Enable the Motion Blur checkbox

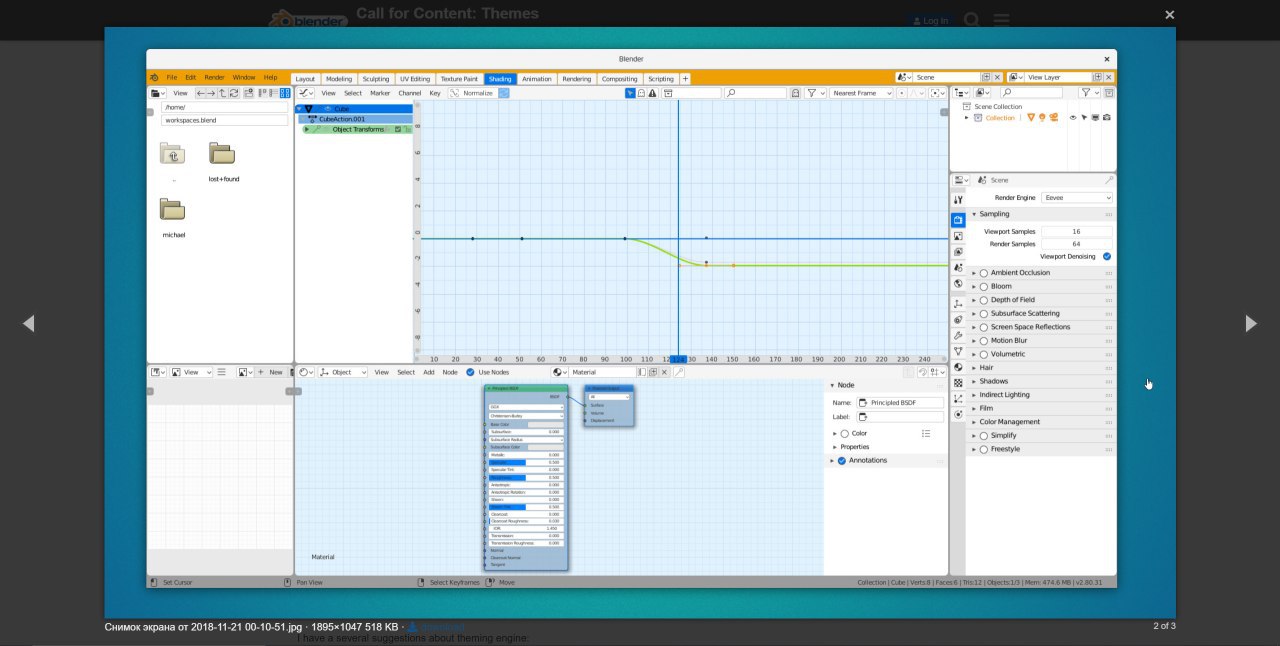[x=984, y=341]
